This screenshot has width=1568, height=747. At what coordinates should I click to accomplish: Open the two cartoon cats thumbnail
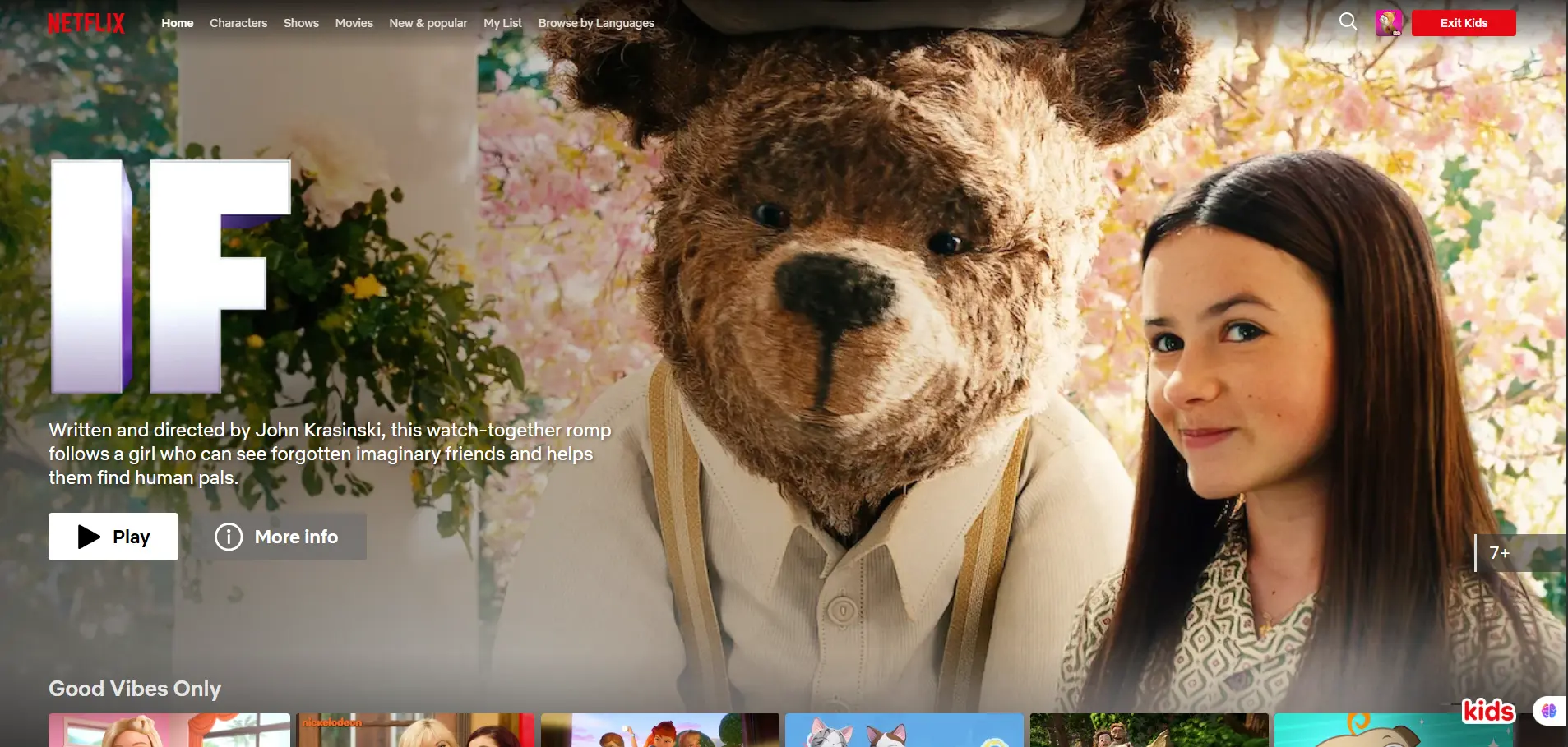click(x=904, y=731)
